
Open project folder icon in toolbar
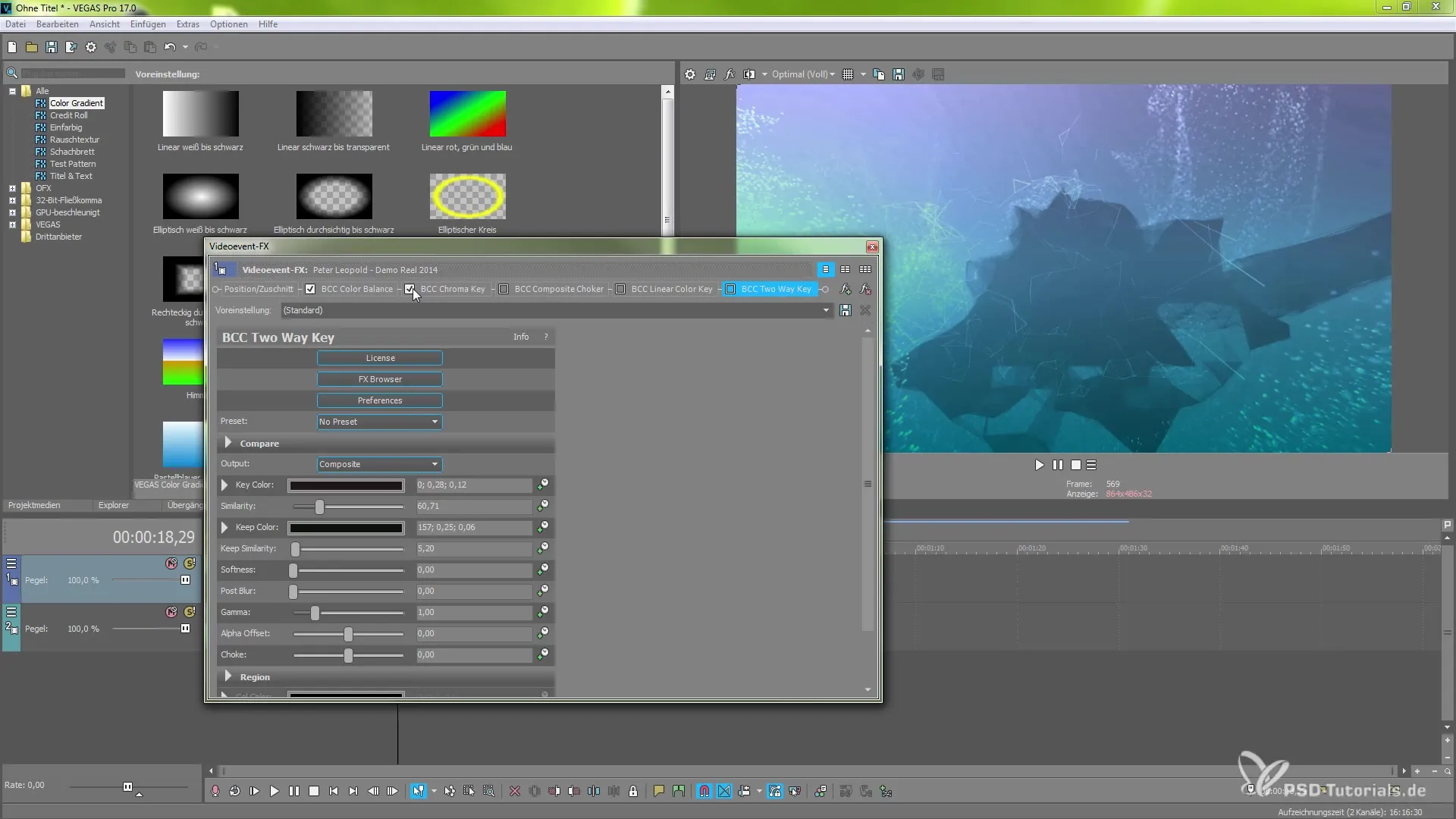point(32,47)
